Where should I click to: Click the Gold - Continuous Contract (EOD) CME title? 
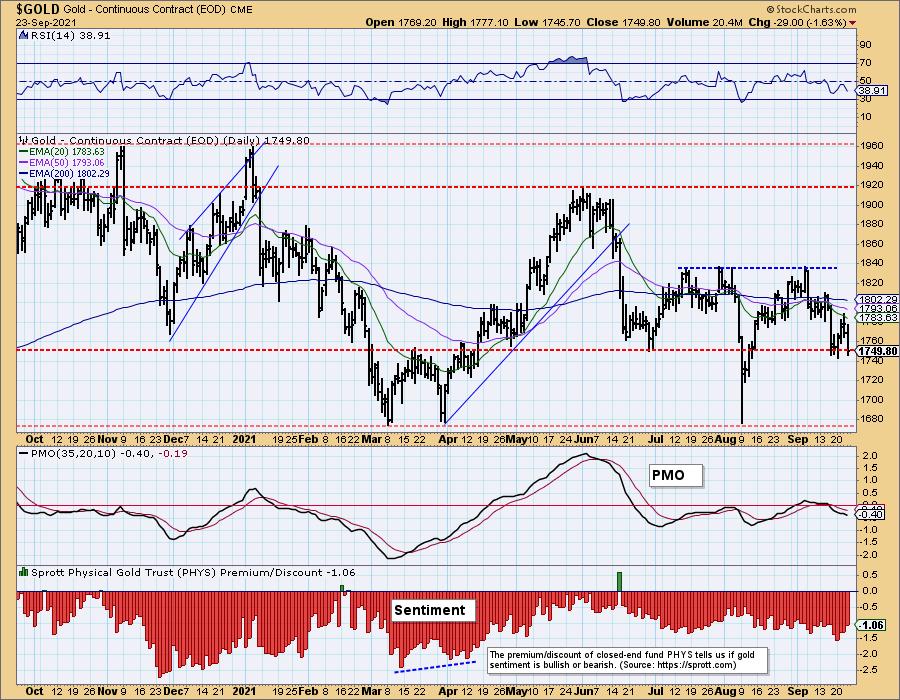[x=156, y=10]
